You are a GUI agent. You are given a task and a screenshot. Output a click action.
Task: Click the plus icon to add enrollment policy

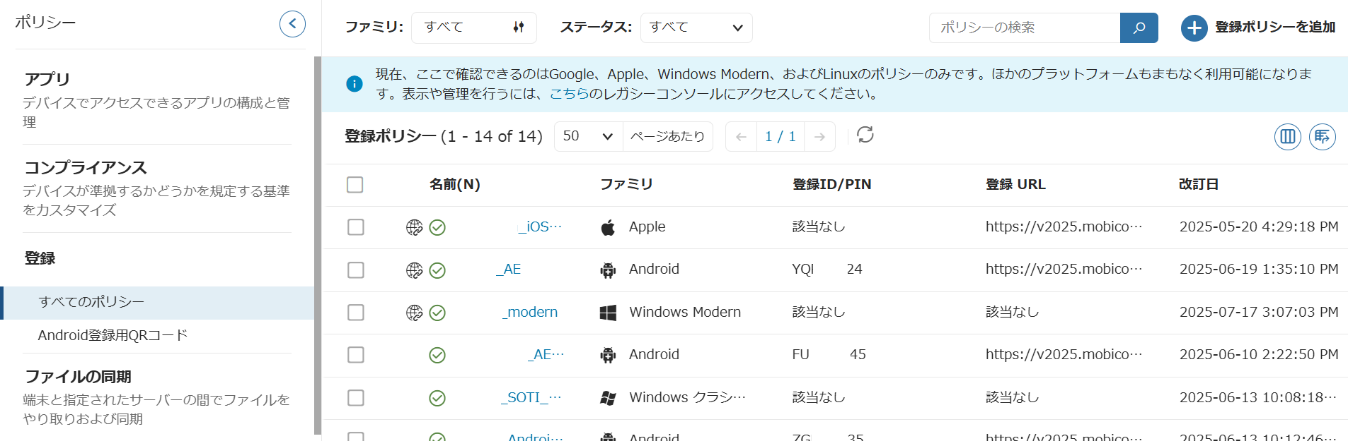pyautogui.click(x=1194, y=28)
